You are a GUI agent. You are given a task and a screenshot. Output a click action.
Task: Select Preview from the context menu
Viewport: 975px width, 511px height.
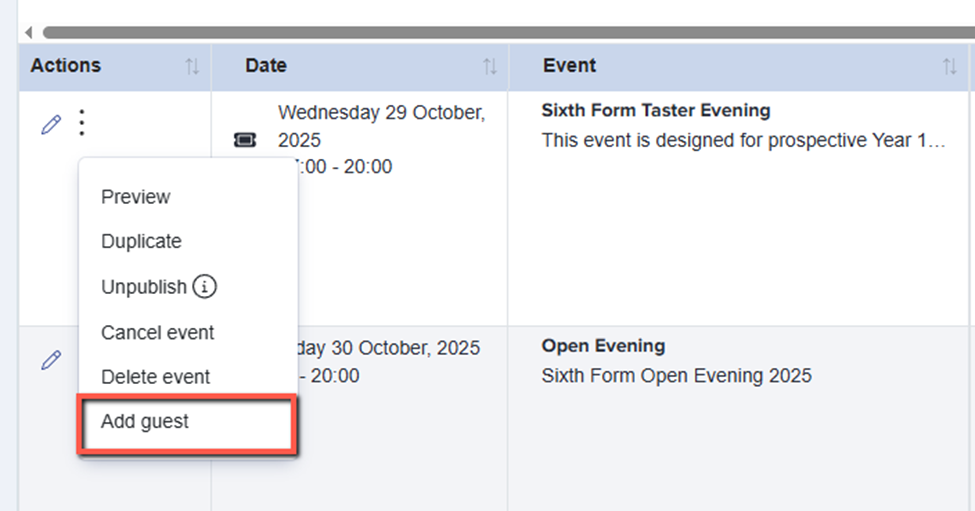coord(136,197)
